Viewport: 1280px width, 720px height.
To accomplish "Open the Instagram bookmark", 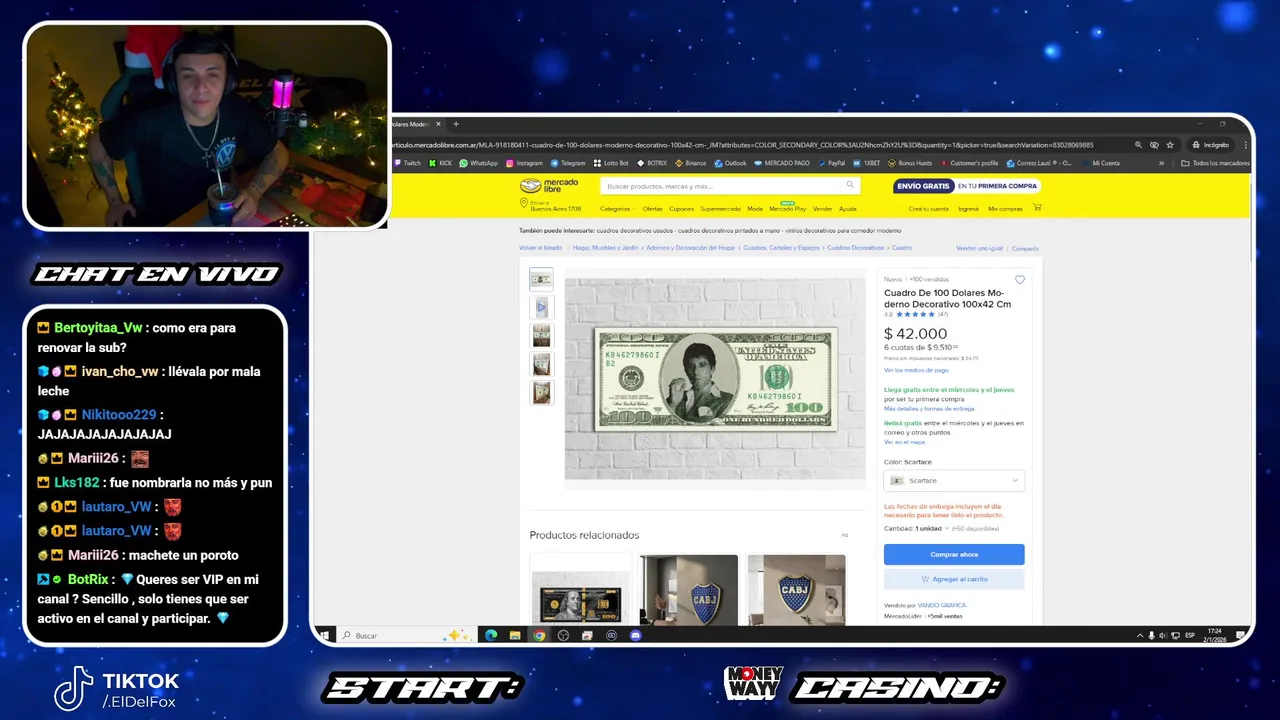I will (524, 163).
